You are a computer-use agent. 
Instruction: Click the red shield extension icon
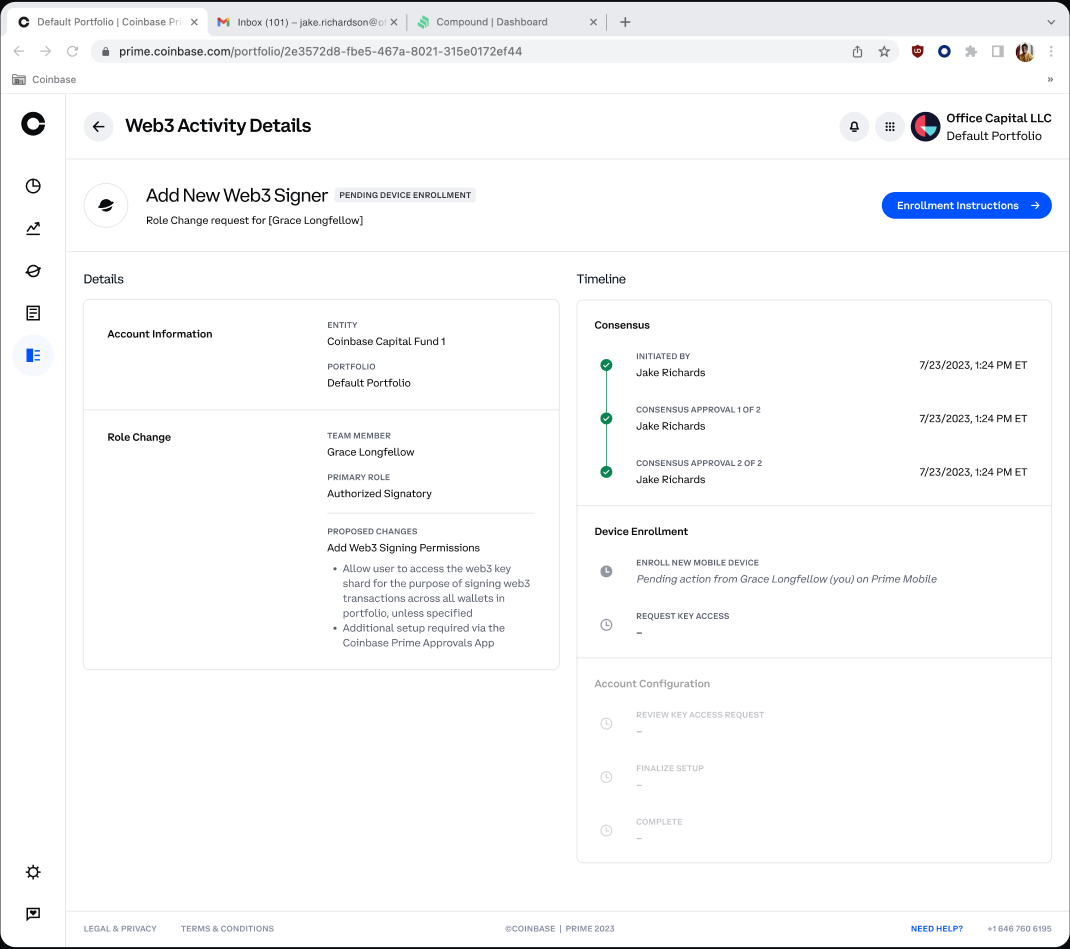(917, 51)
